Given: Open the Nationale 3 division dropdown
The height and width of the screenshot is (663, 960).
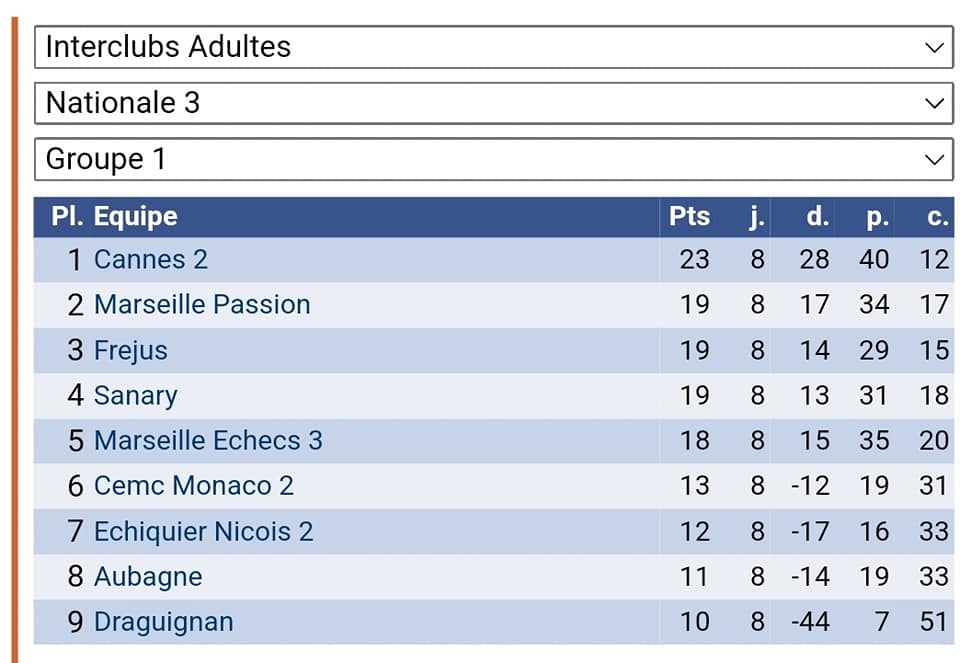Looking at the screenshot, I should (494, 103).
